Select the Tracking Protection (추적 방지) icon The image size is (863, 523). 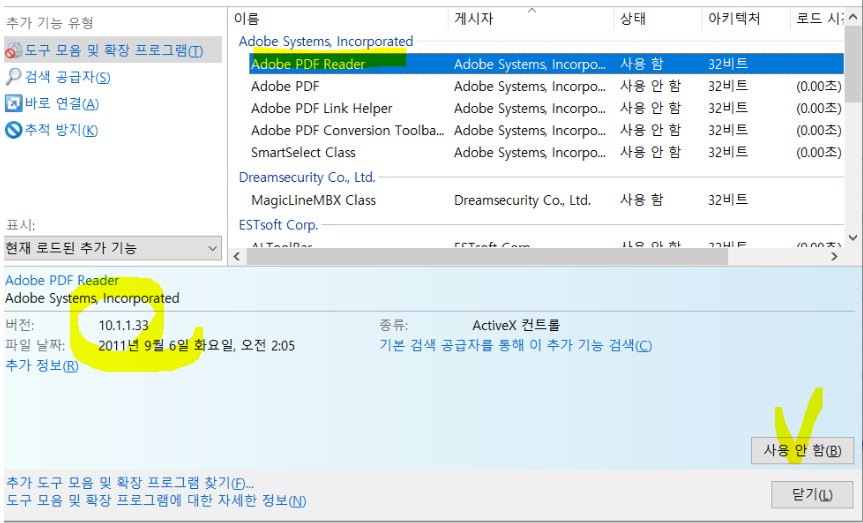pyautogui.click(x=13, y=130)
